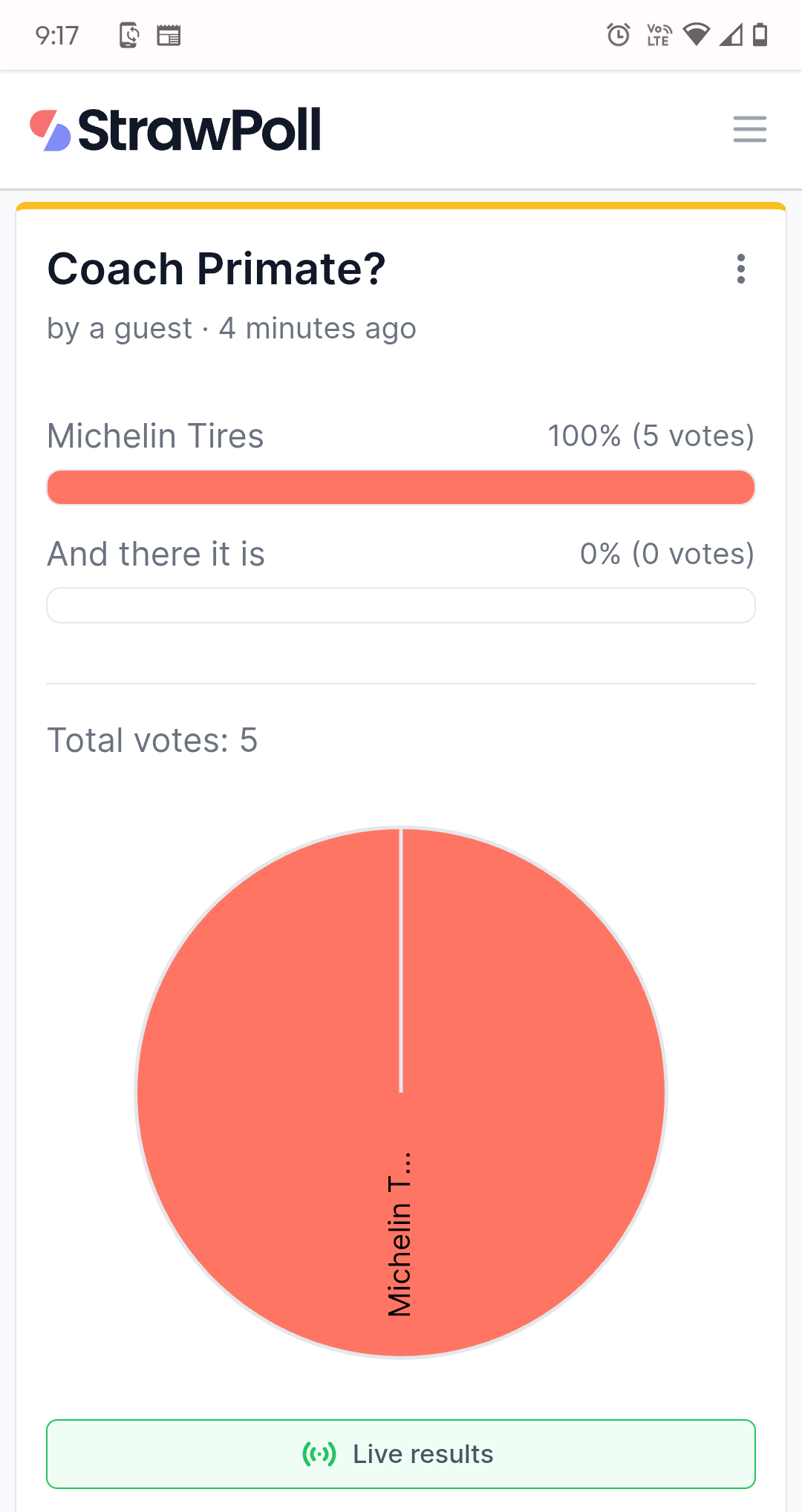Select the And there it is label
Viewport: 802px width, 1512px height.
click(156, 554)
